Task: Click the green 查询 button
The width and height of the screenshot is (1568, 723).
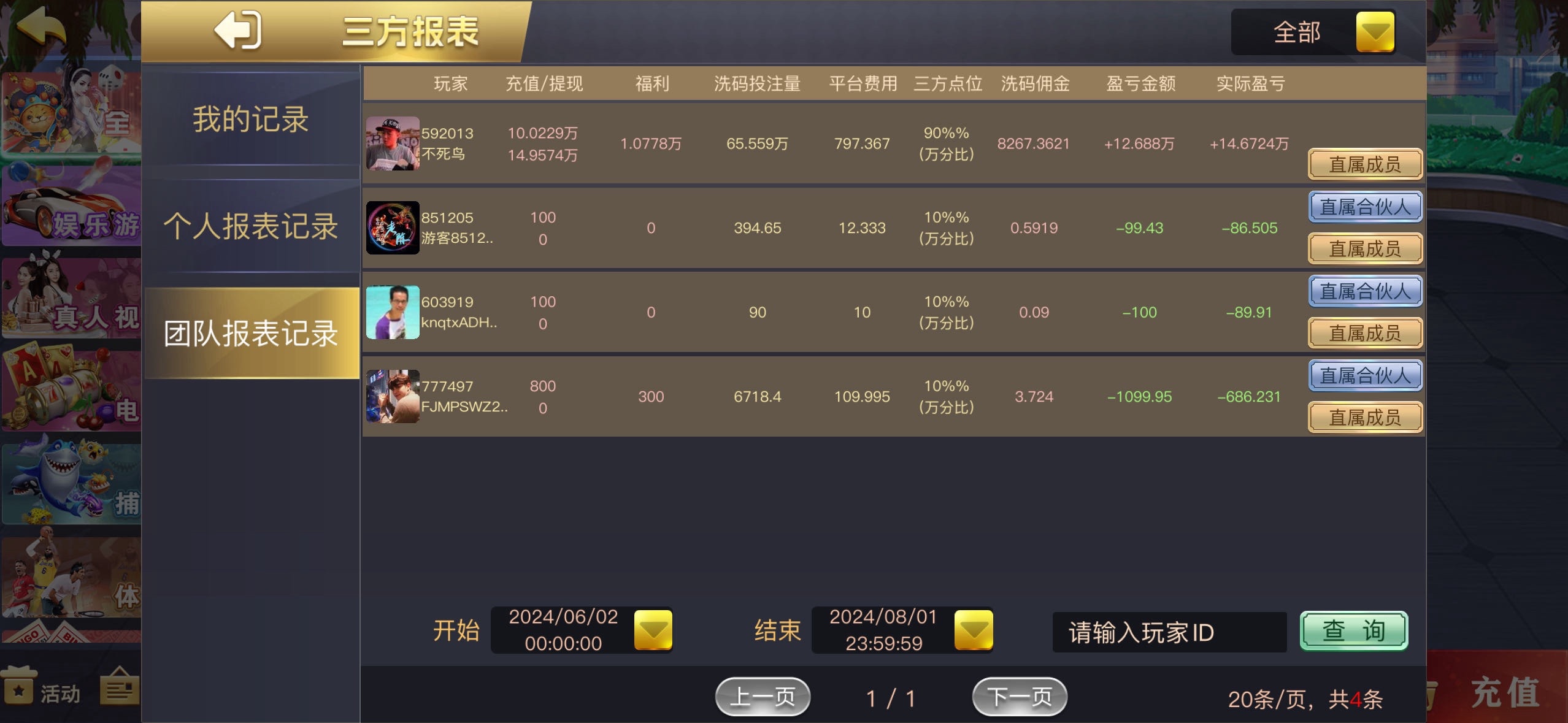Action: (1354, 630)
